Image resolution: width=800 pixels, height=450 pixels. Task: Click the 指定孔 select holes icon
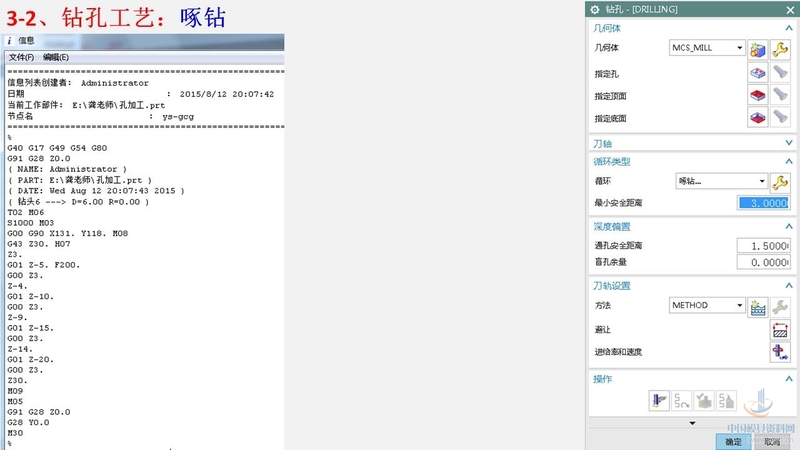point(758,73)
